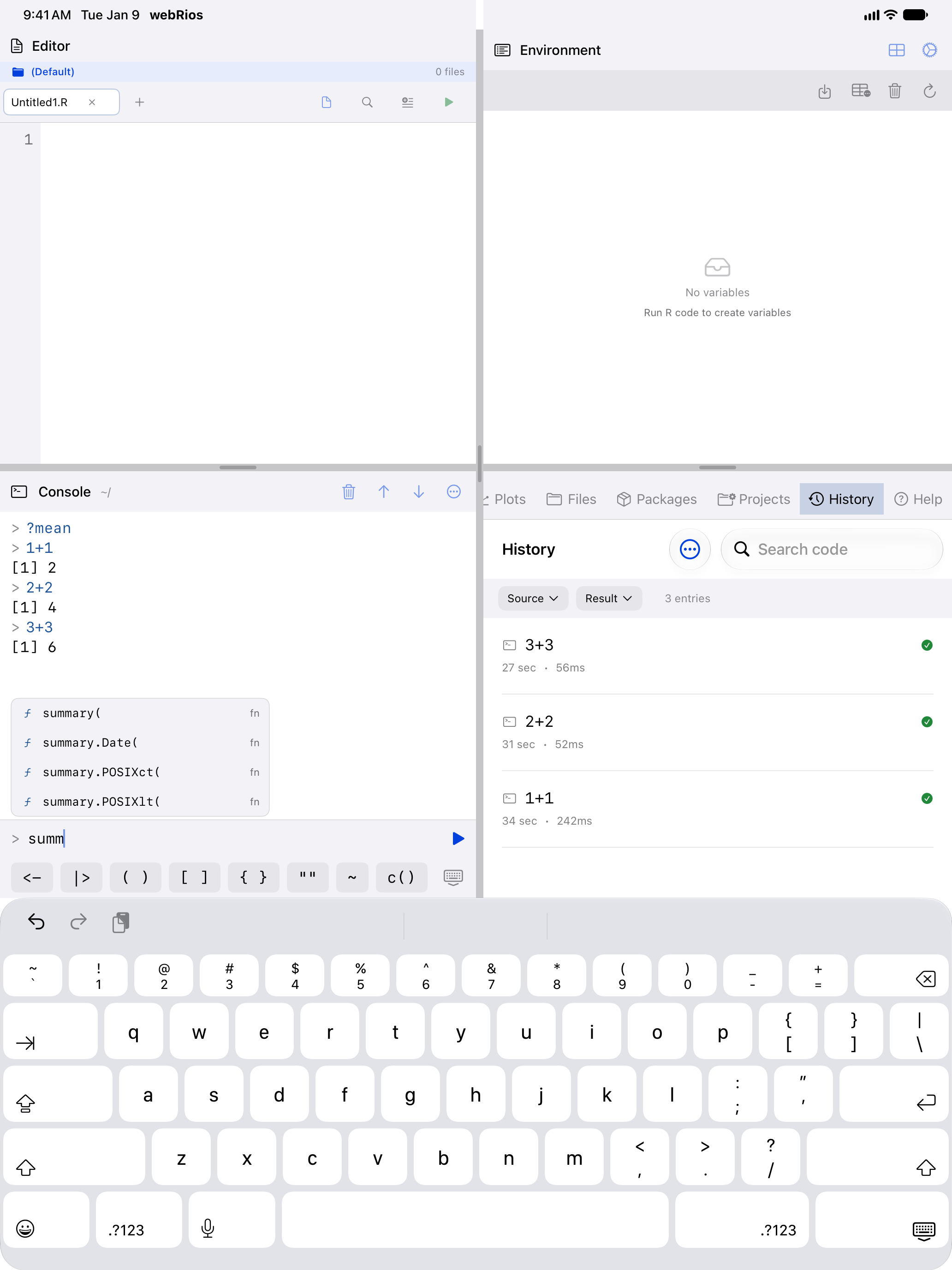
Task: Delete all environment variables trash icon
Action: (895, 91)
